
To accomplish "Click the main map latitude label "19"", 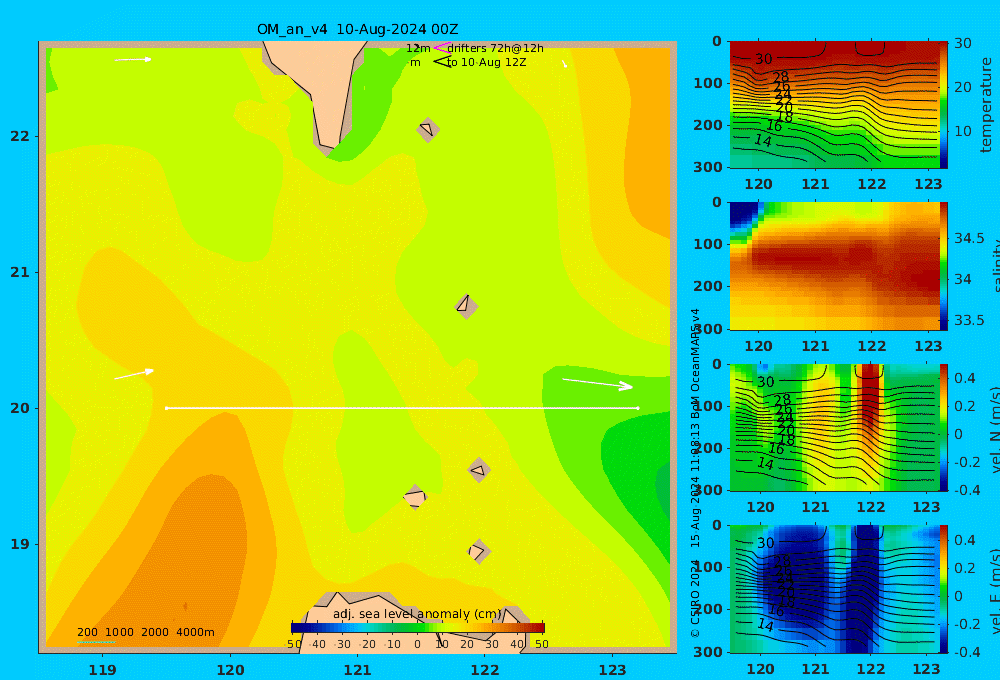I will [20, 544].
